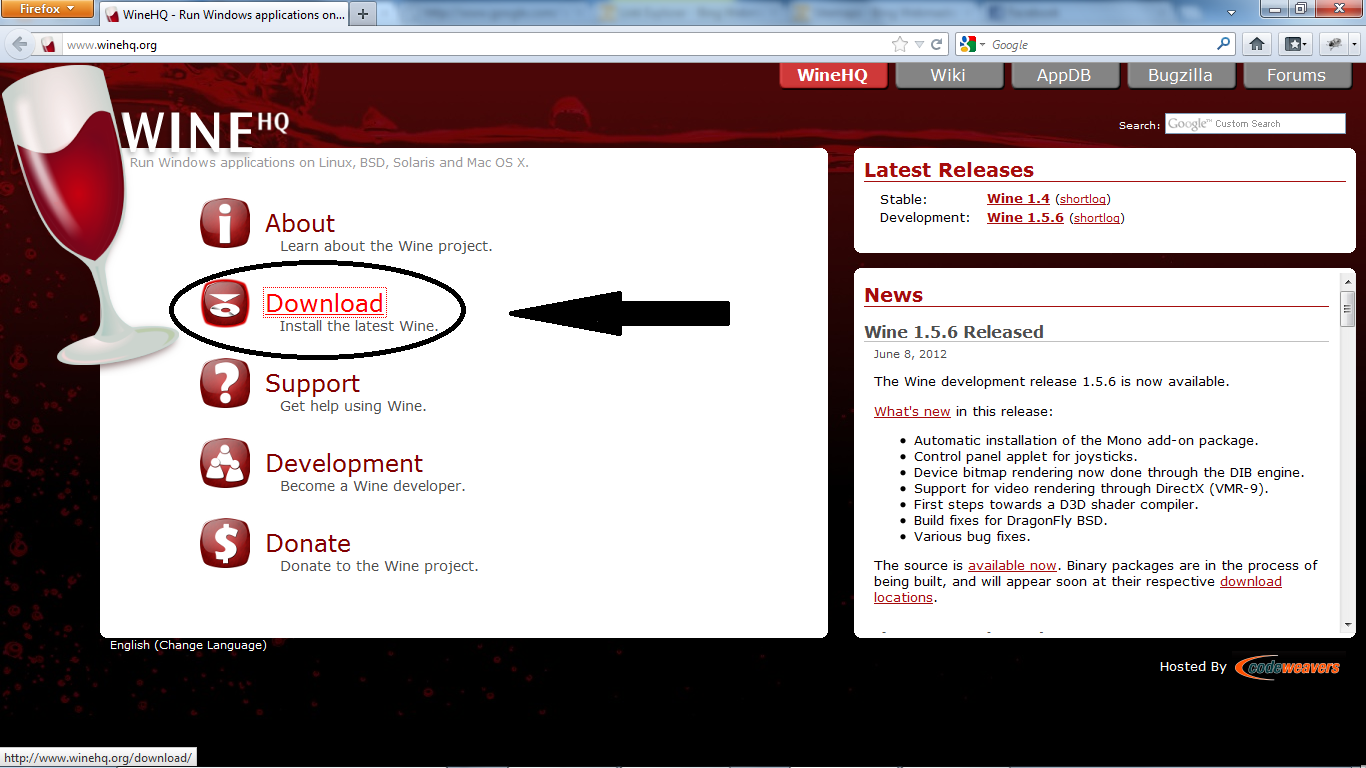This screenshot has width=1366, height=768.
Task: Click the site identity favicon in address bar
Action: [x=48, y=45]
